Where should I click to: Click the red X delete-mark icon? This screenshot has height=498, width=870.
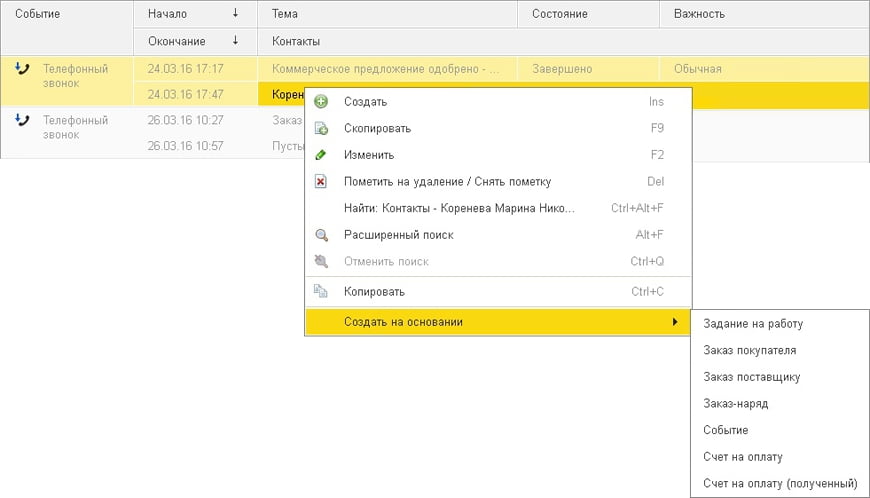coord(321,181)
